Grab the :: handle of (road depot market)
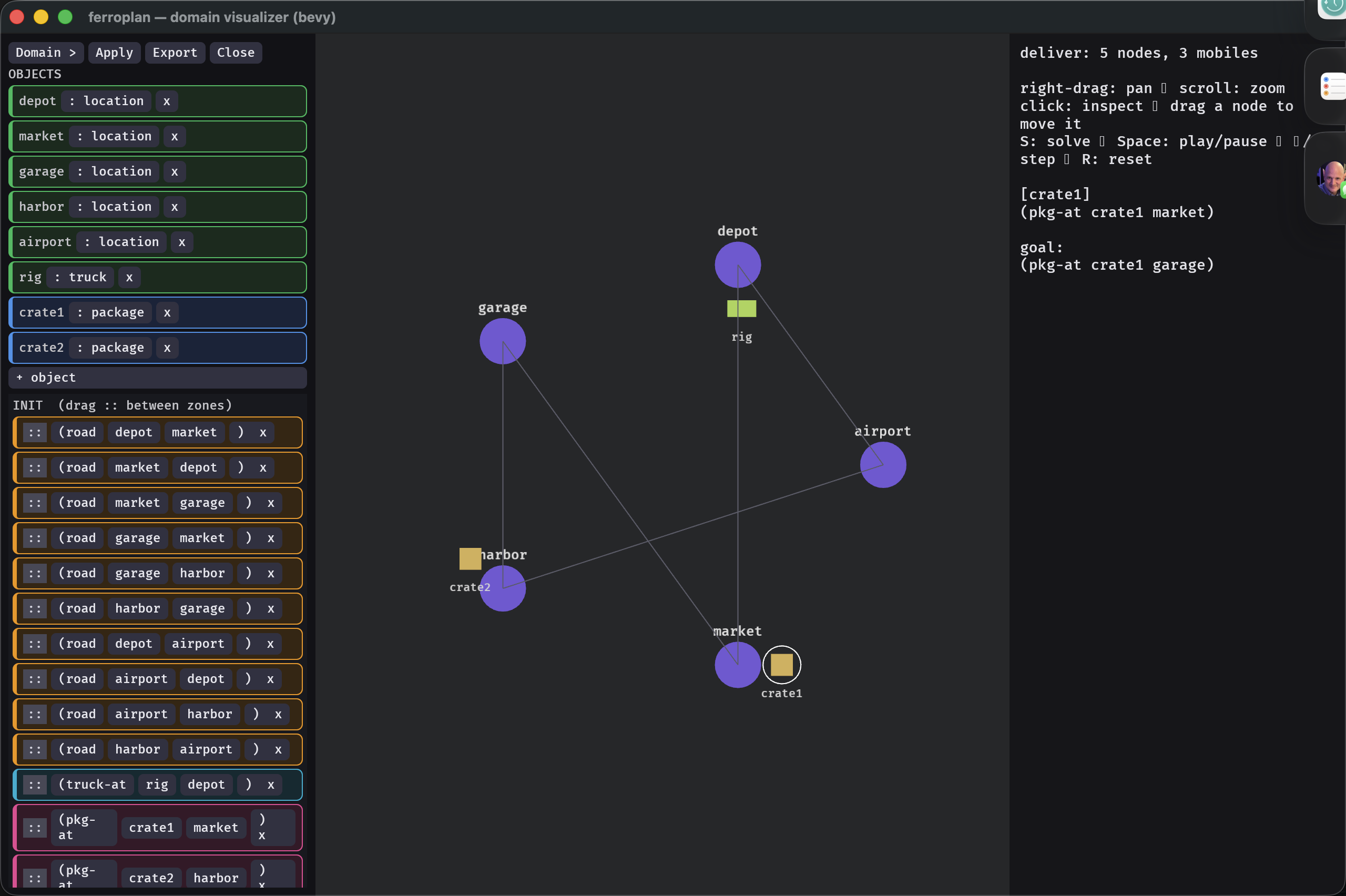 point(35,433)
